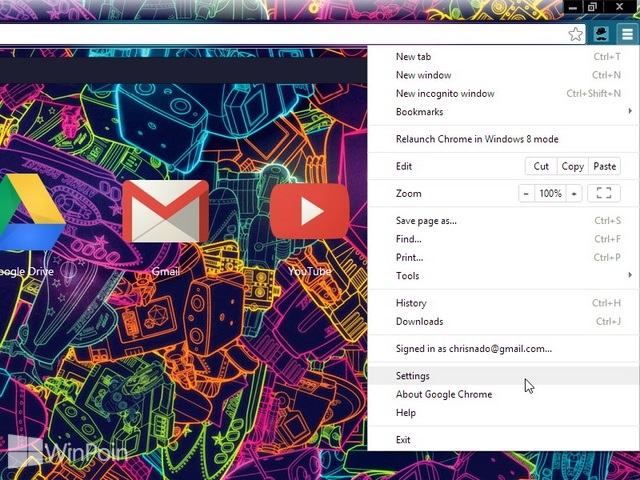The width and height of the screenshot is (640, 480).
Task: Click the Cut button
Action: click(x=541, y=166)
